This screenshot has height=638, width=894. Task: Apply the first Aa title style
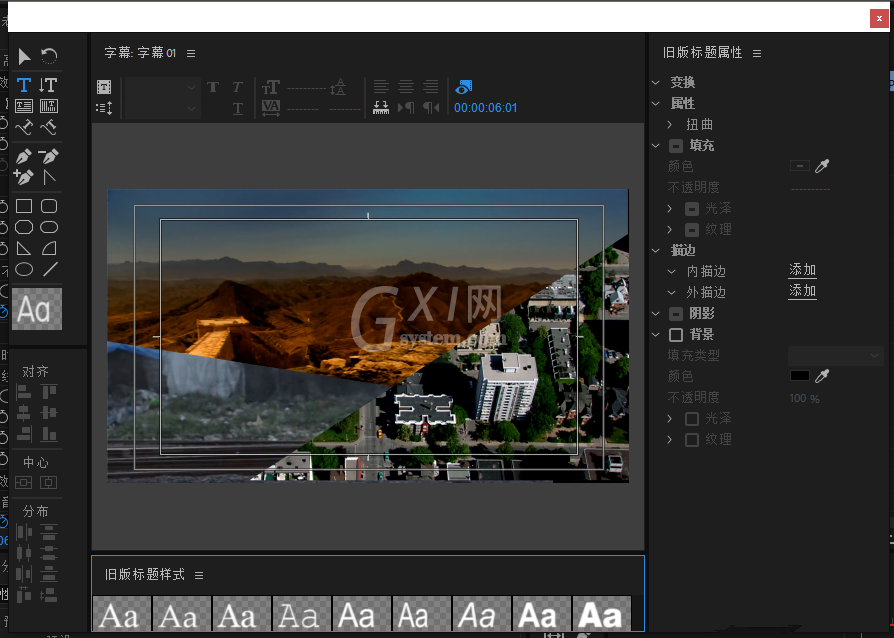121,613
